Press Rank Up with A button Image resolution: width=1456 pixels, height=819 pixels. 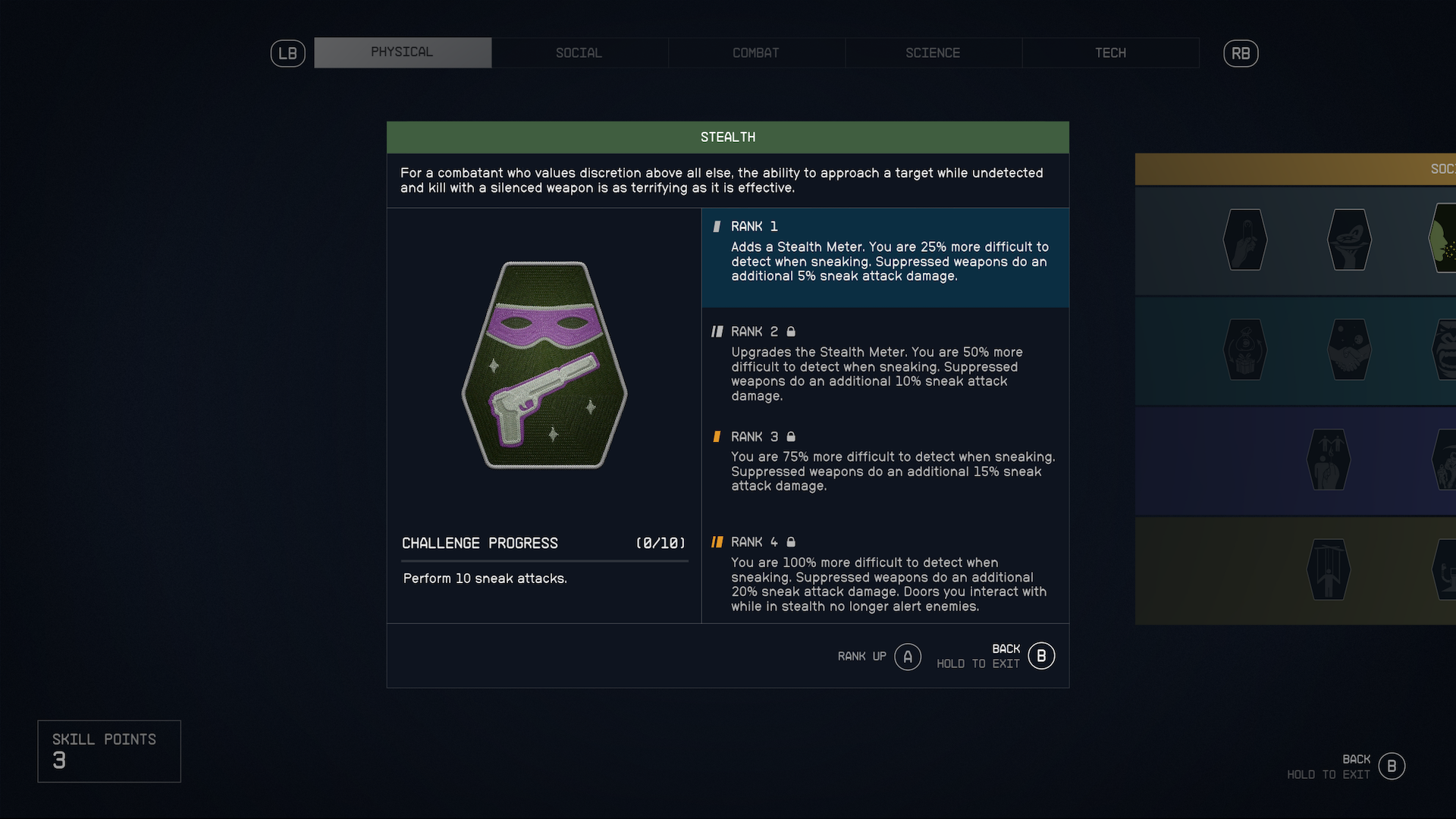908,656
